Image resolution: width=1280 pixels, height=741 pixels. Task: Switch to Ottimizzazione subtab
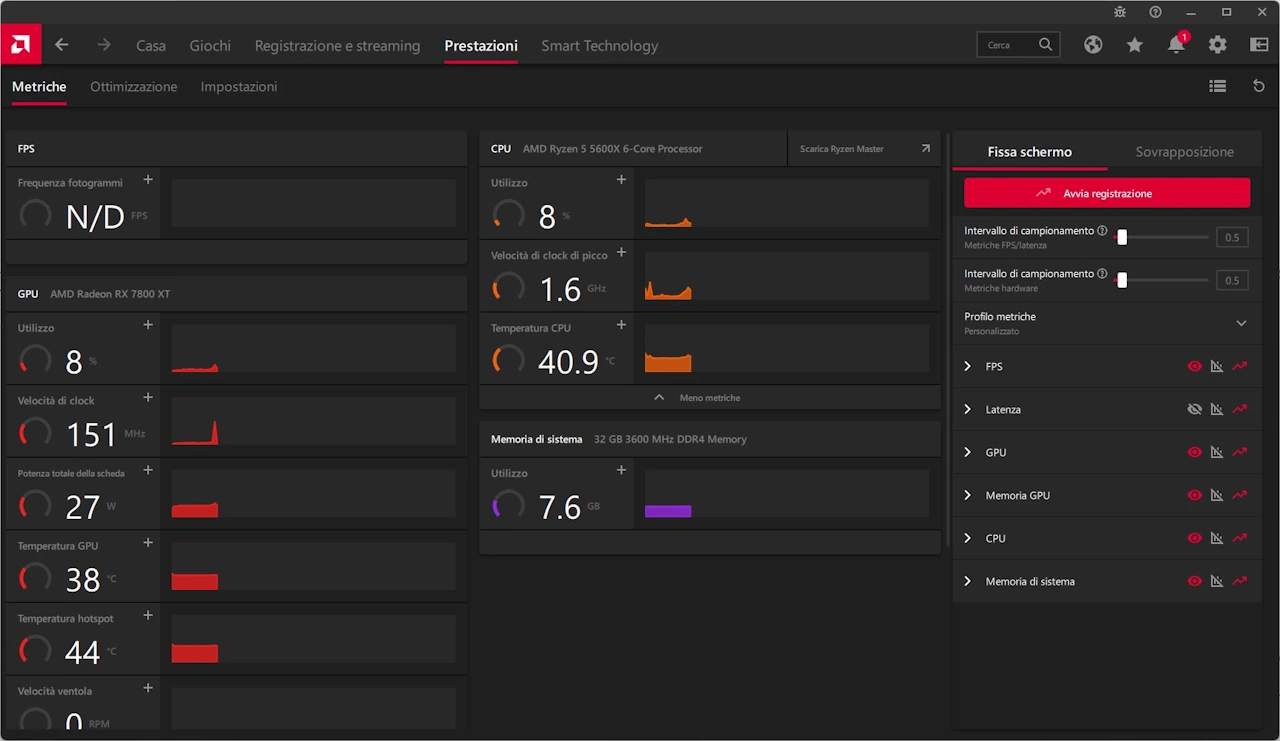point(134,87)
